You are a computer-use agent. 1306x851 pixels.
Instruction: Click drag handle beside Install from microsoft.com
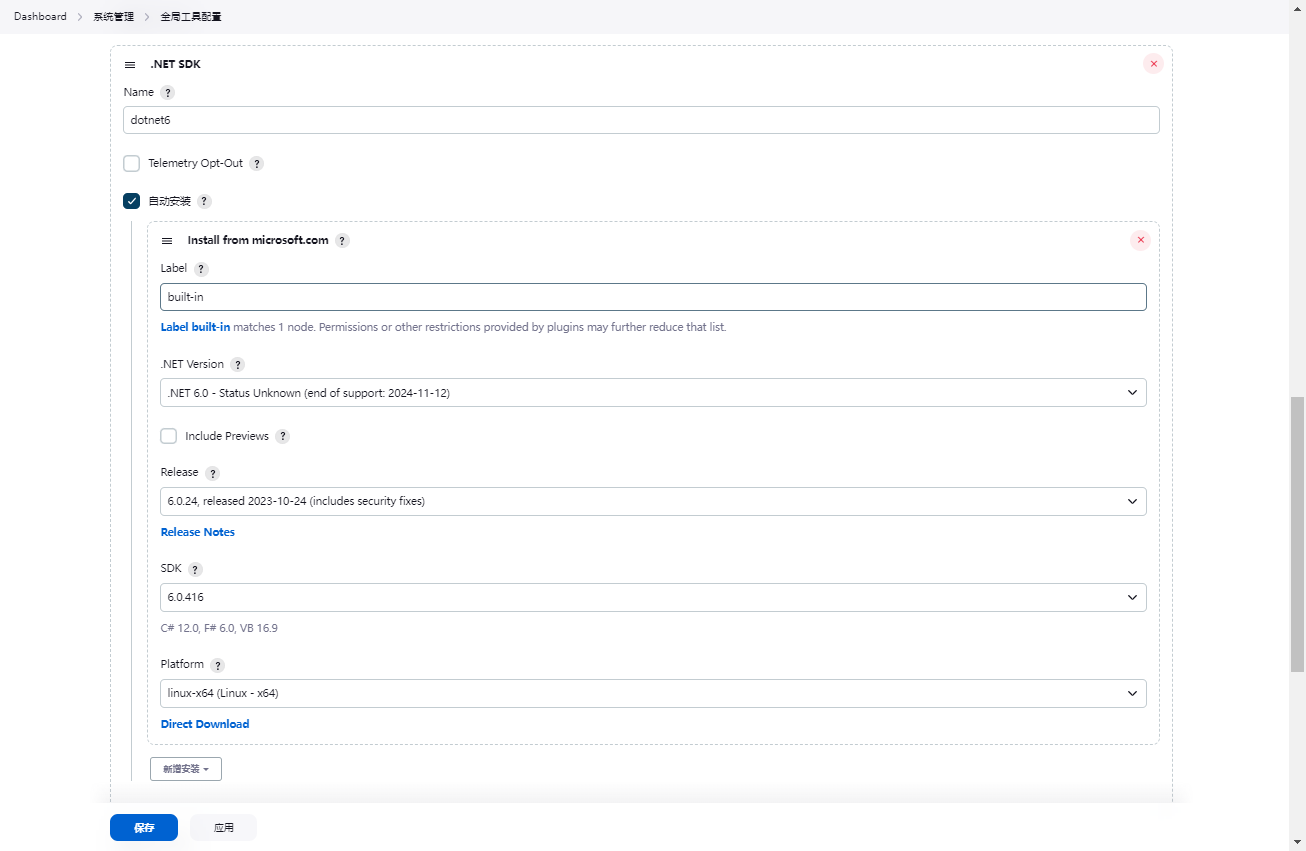tap(167, 241)
